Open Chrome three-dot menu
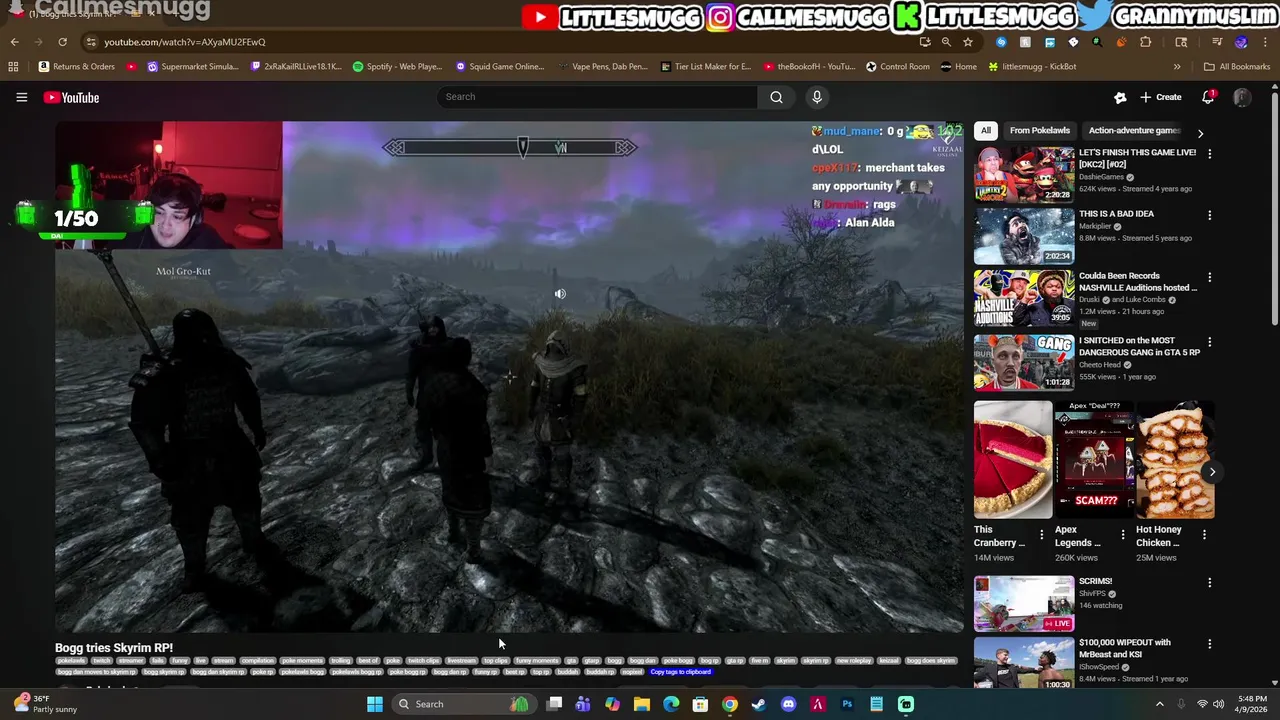Image resolution: width=1280 pixels, height=720 pixels. pyautogui.click(x=1265, y=42)
